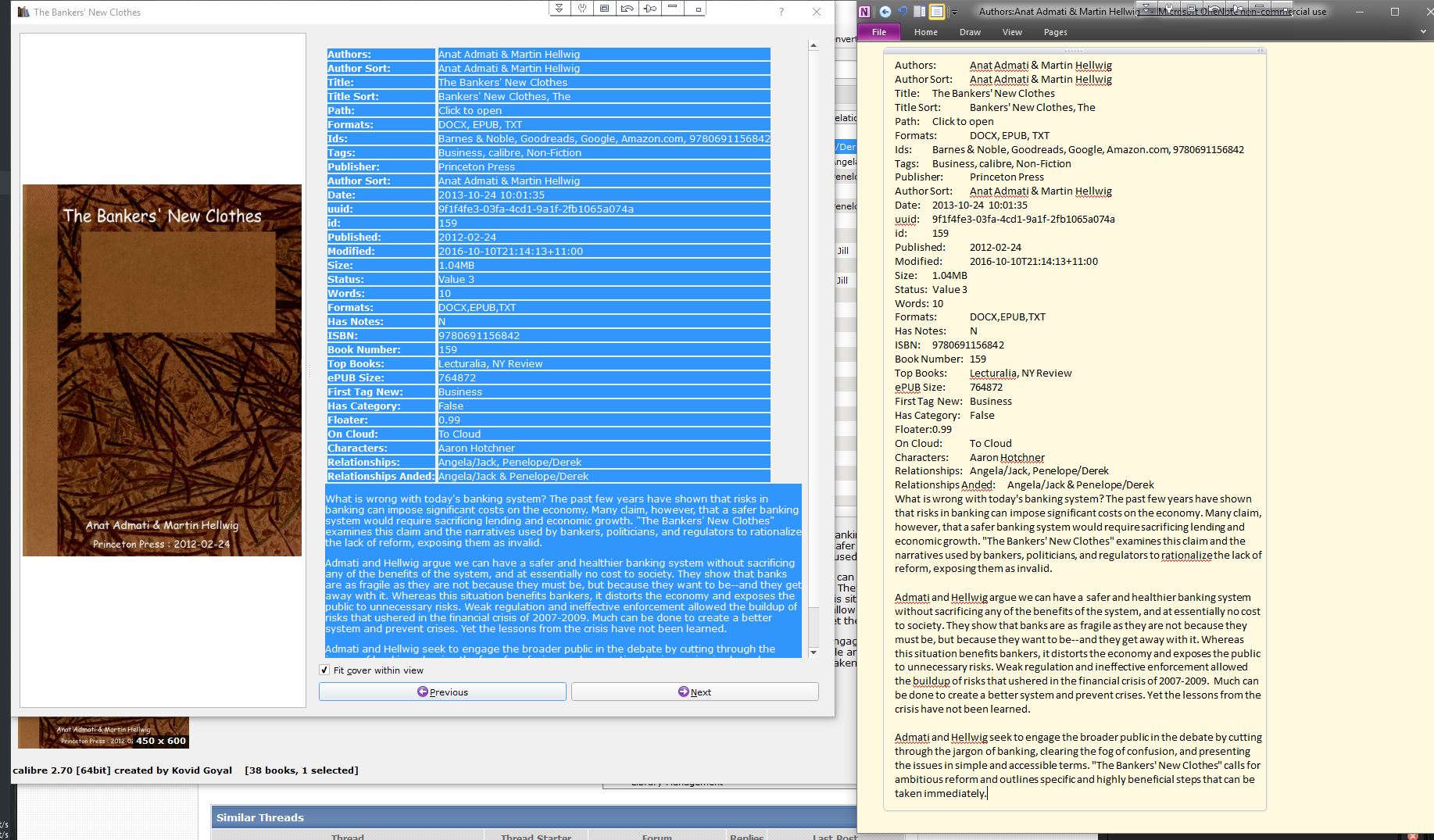This screenshot has height=840, width=1434.
Task: Switch to OneNote Draw tab
Action: tap(970, 32)
